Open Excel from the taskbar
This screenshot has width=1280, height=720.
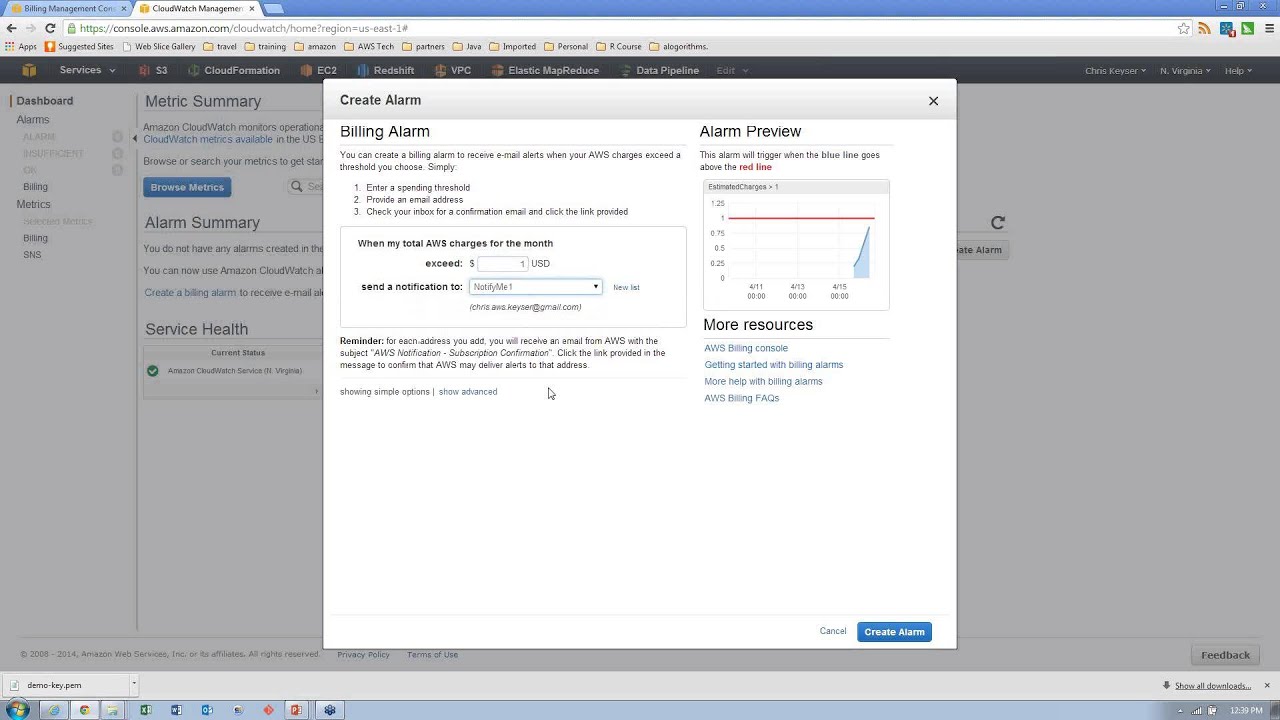click(146, 710)
